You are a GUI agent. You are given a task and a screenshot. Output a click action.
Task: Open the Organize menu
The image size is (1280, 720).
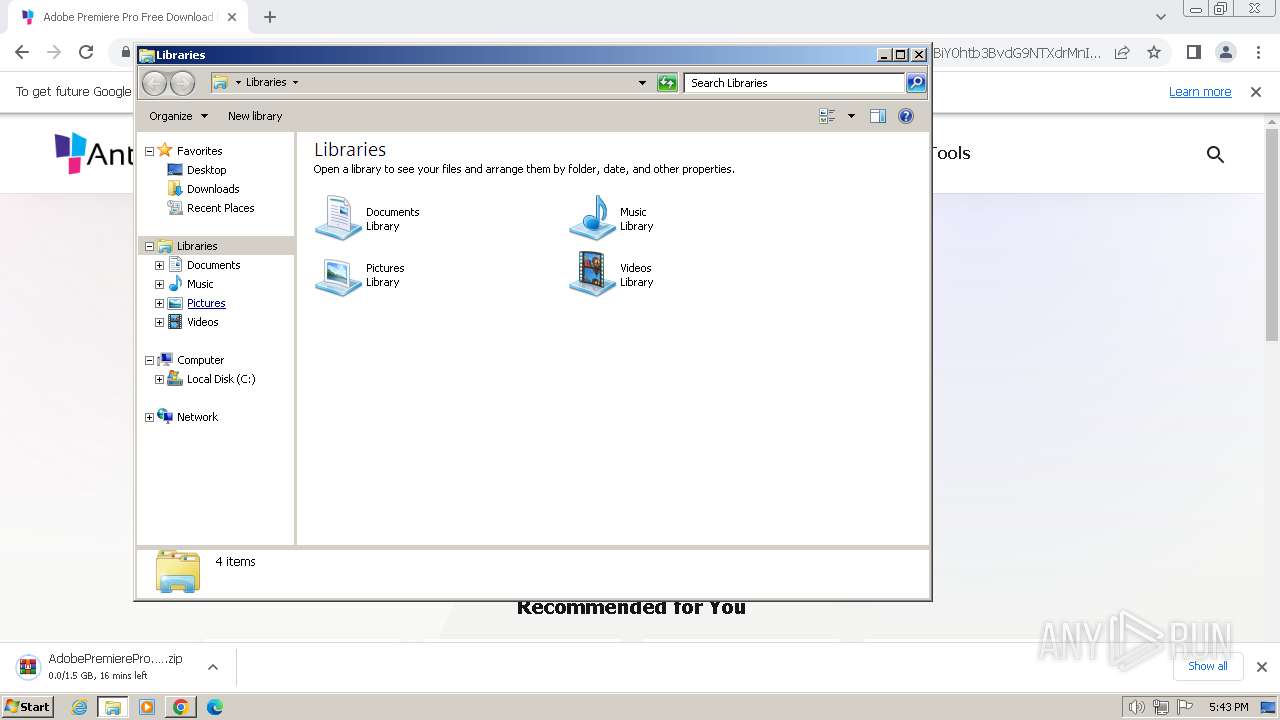point(178,116)
